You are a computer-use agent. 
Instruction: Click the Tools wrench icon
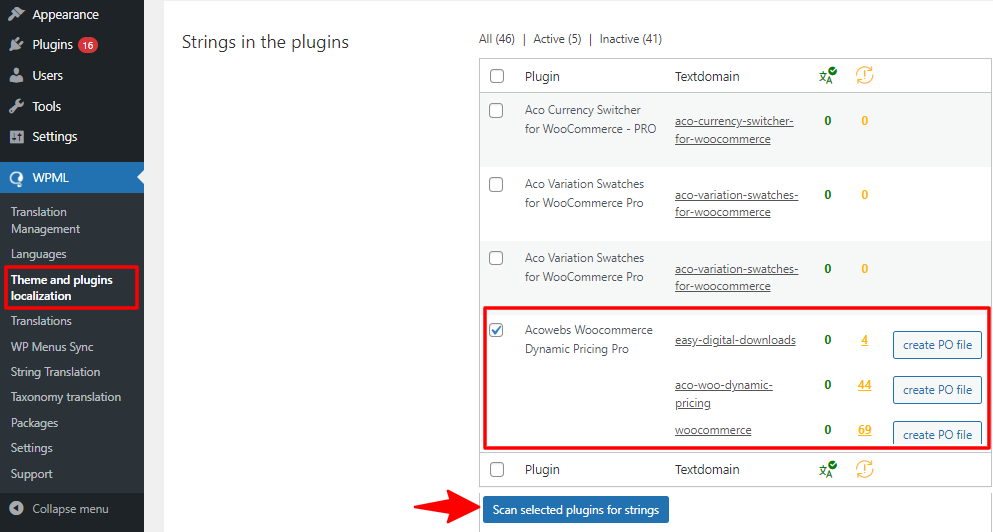[x=16, y=106]
